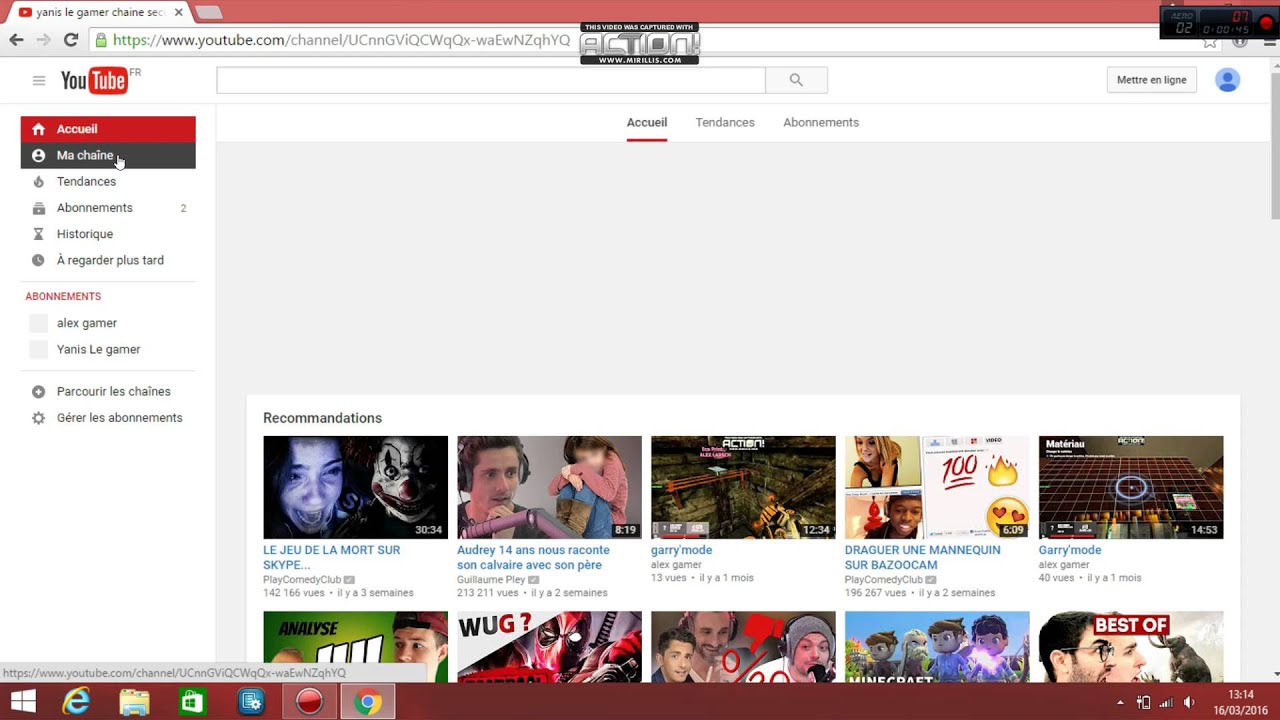The height and width of the screenshot is (720, 1280).
Task: Click the browser address bar URL
Action: click(341, 40)
